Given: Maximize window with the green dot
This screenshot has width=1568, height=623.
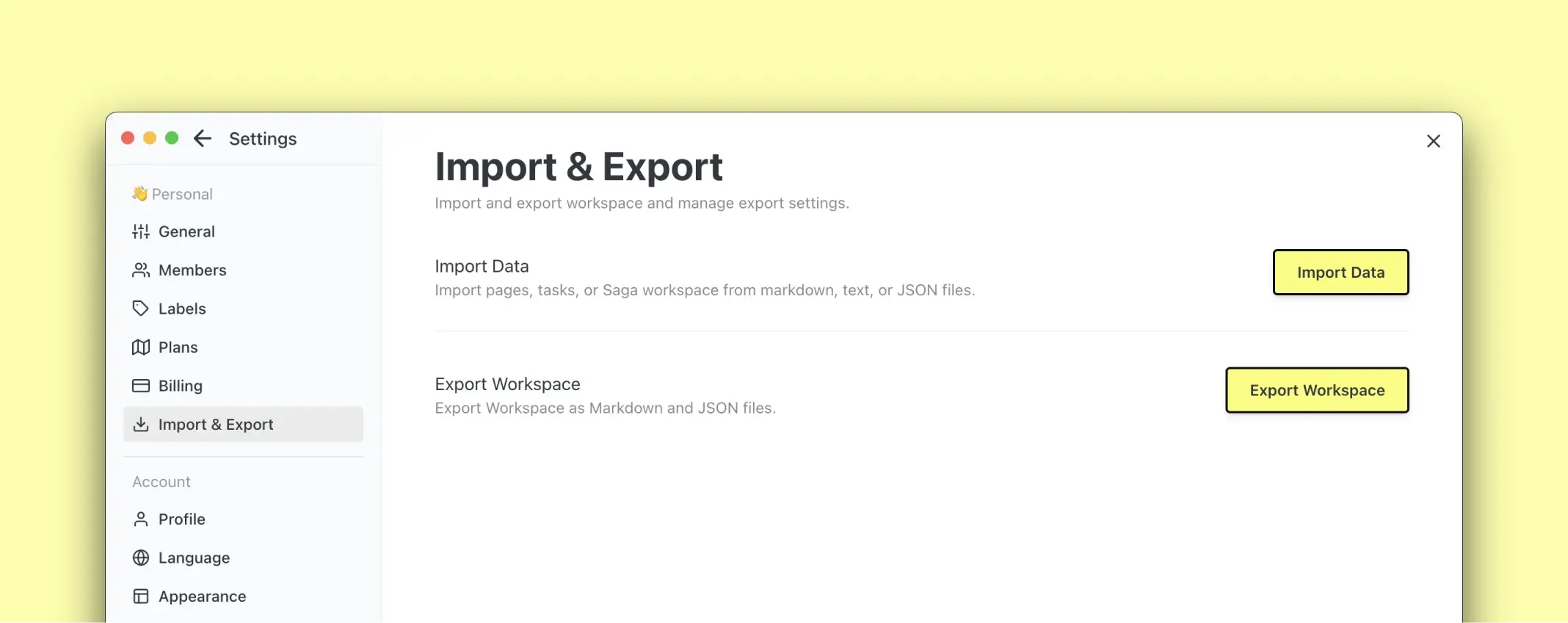Looking at the screenshot, I should 172,138.
